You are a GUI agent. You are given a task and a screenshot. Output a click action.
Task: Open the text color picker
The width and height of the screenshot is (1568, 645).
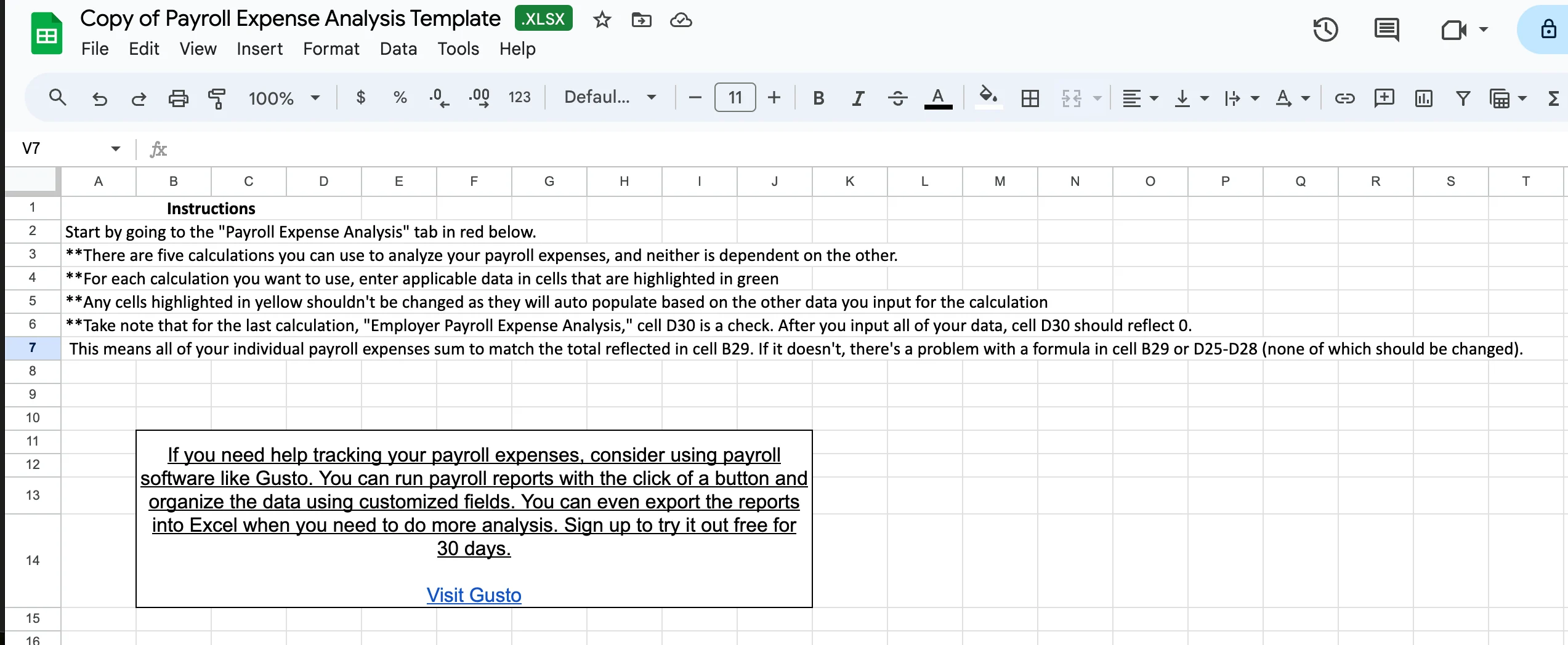pyautogui.click(x=938, y=98)
